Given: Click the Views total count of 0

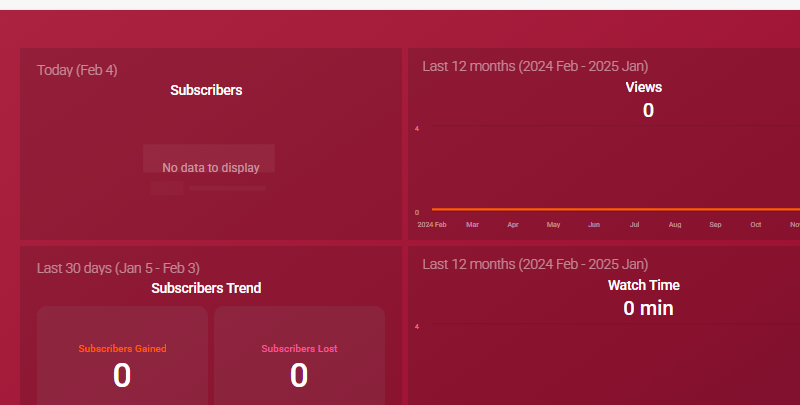Looking at the screenshot, I should point(648,110).
